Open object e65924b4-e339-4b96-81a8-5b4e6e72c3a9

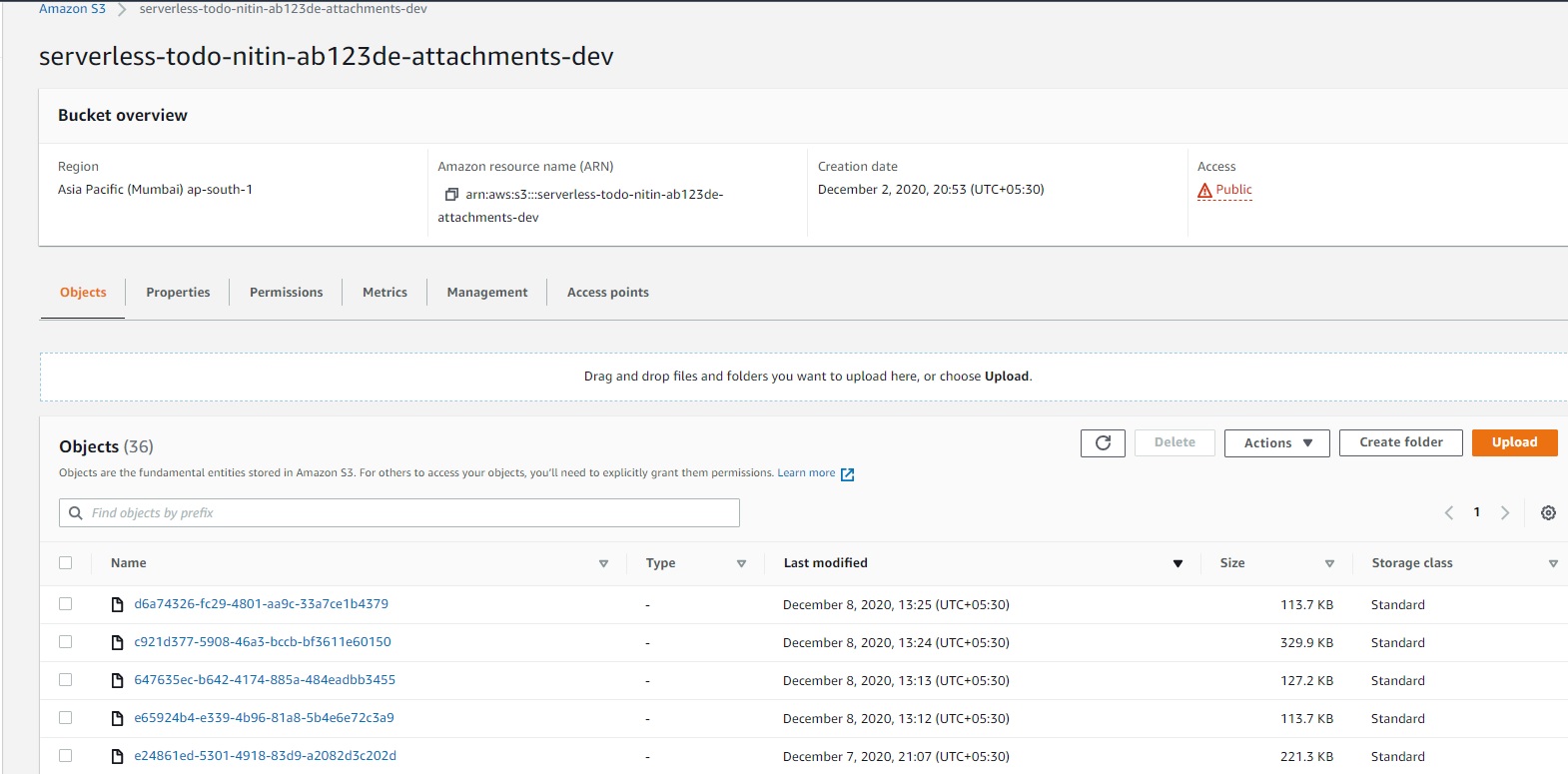(x=264, y=718)
